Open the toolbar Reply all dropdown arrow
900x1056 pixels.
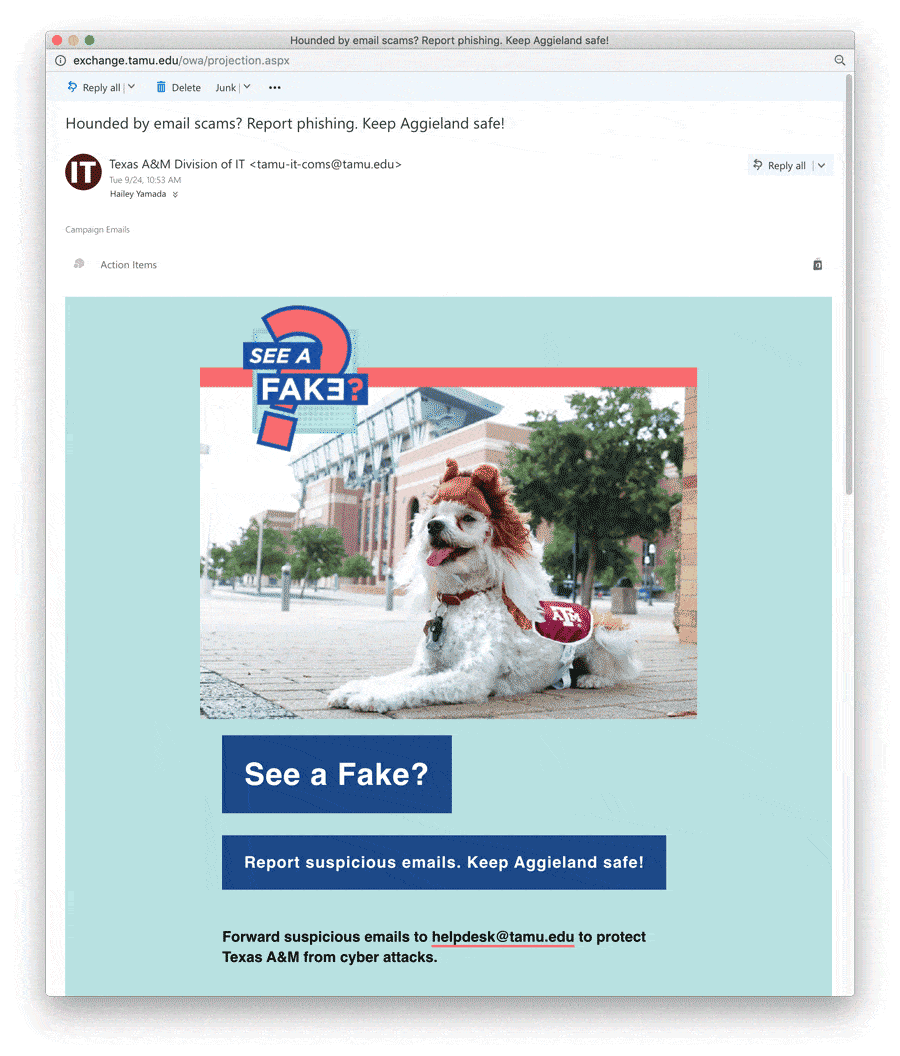tap(131, 87)
